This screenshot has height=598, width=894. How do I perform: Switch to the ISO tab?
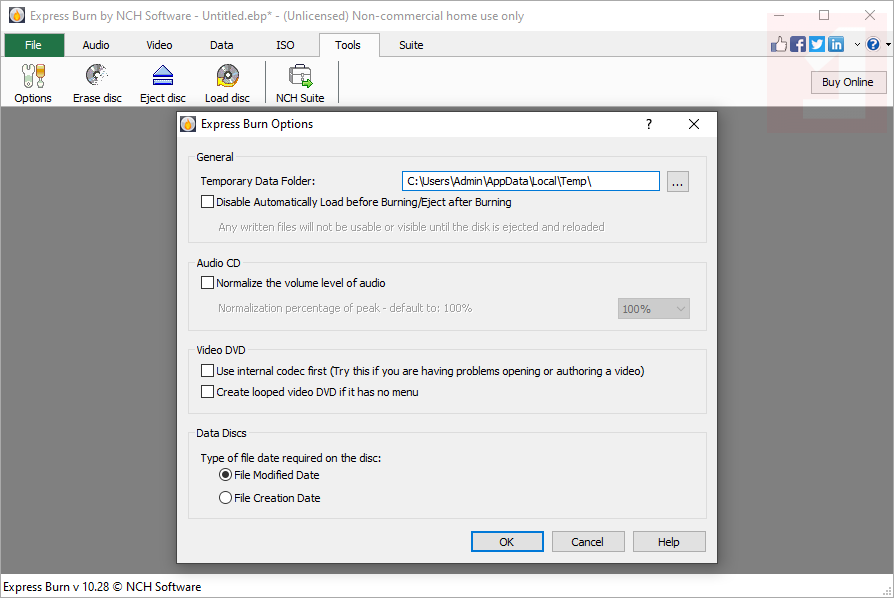click(x=285, y=45)
